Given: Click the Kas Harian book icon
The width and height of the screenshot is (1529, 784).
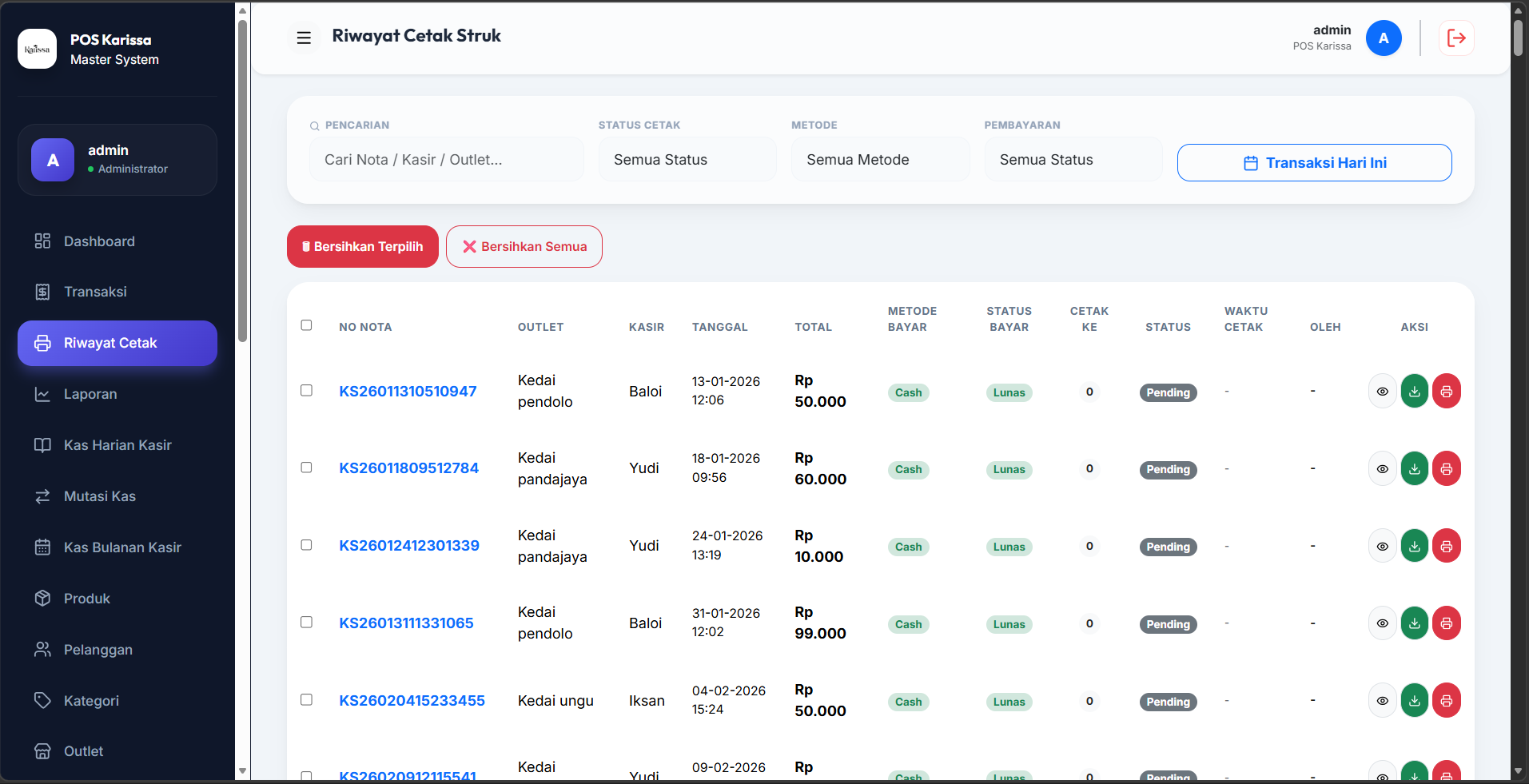Looking at the screenshot, I should tap(42, 445).
